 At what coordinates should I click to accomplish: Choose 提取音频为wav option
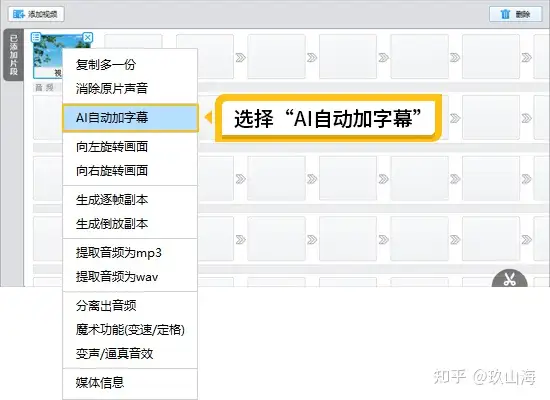(130, 277)
